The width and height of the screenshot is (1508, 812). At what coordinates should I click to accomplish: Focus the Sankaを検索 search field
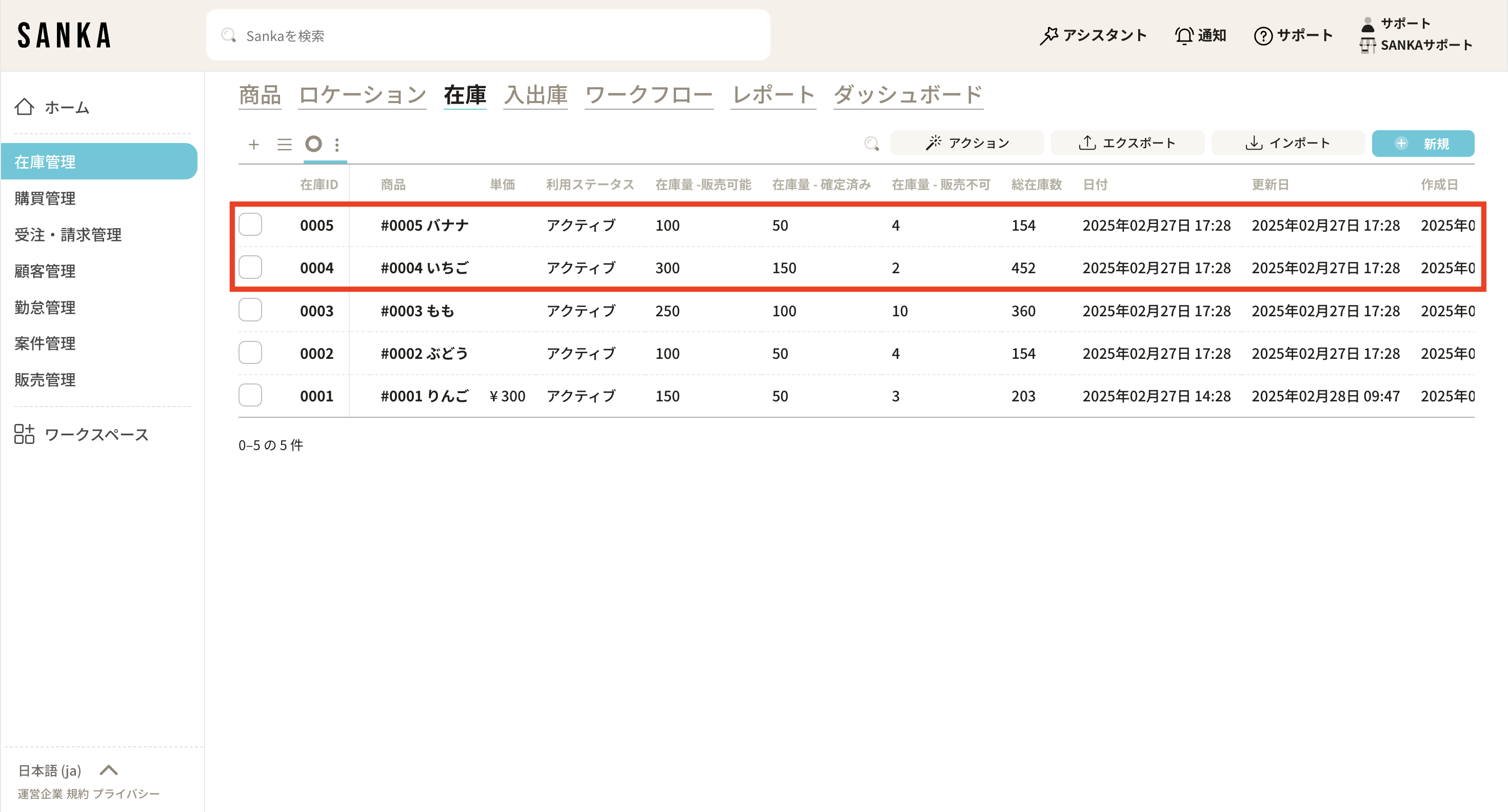coord(487,36)
